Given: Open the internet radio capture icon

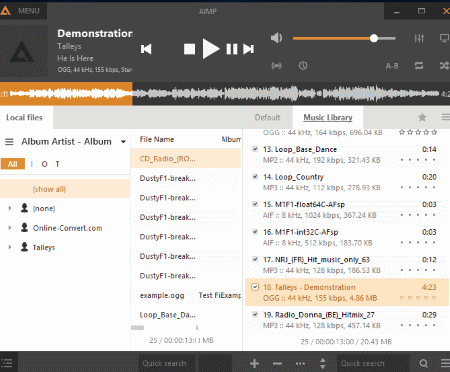Looking at the screenshot, I should 276,66.
